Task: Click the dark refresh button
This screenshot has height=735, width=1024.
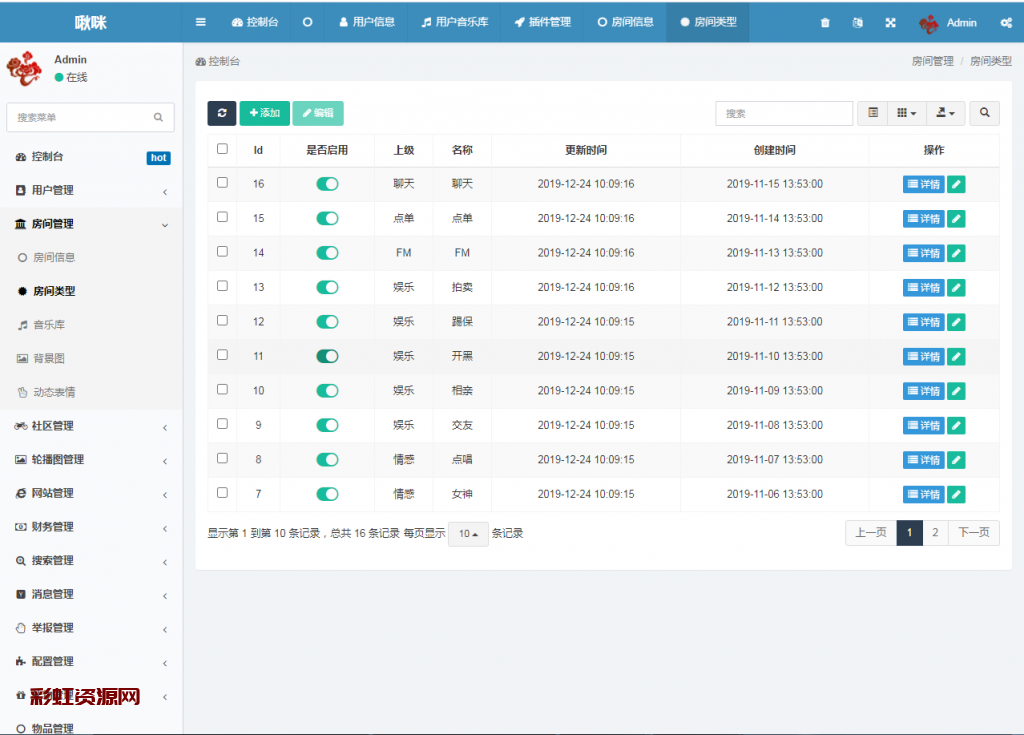Action: [x=221, y=113]
